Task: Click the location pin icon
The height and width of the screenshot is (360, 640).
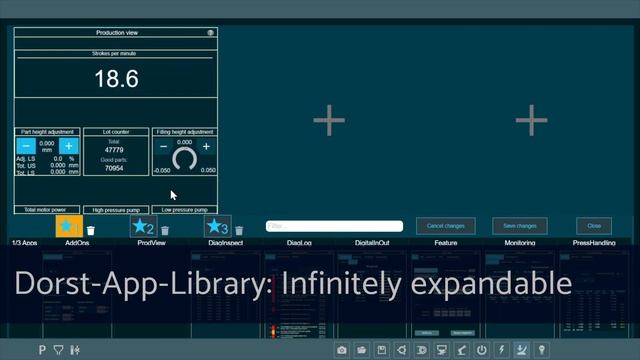Action: point(542,350)
